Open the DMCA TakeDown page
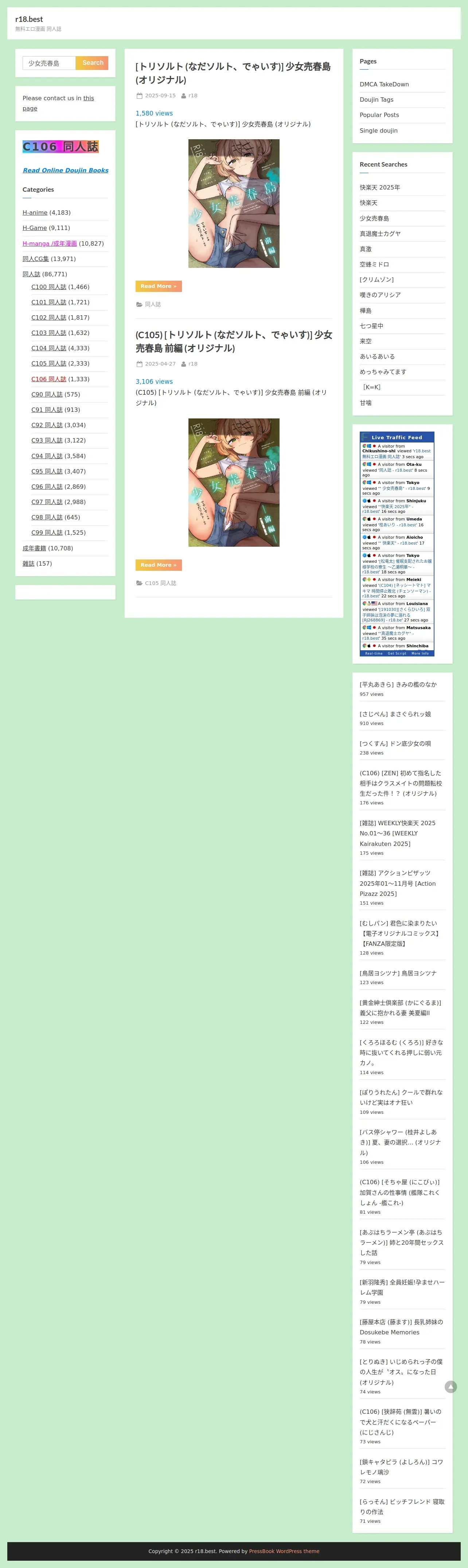468x1568 pixels. [x=384, y=84]
